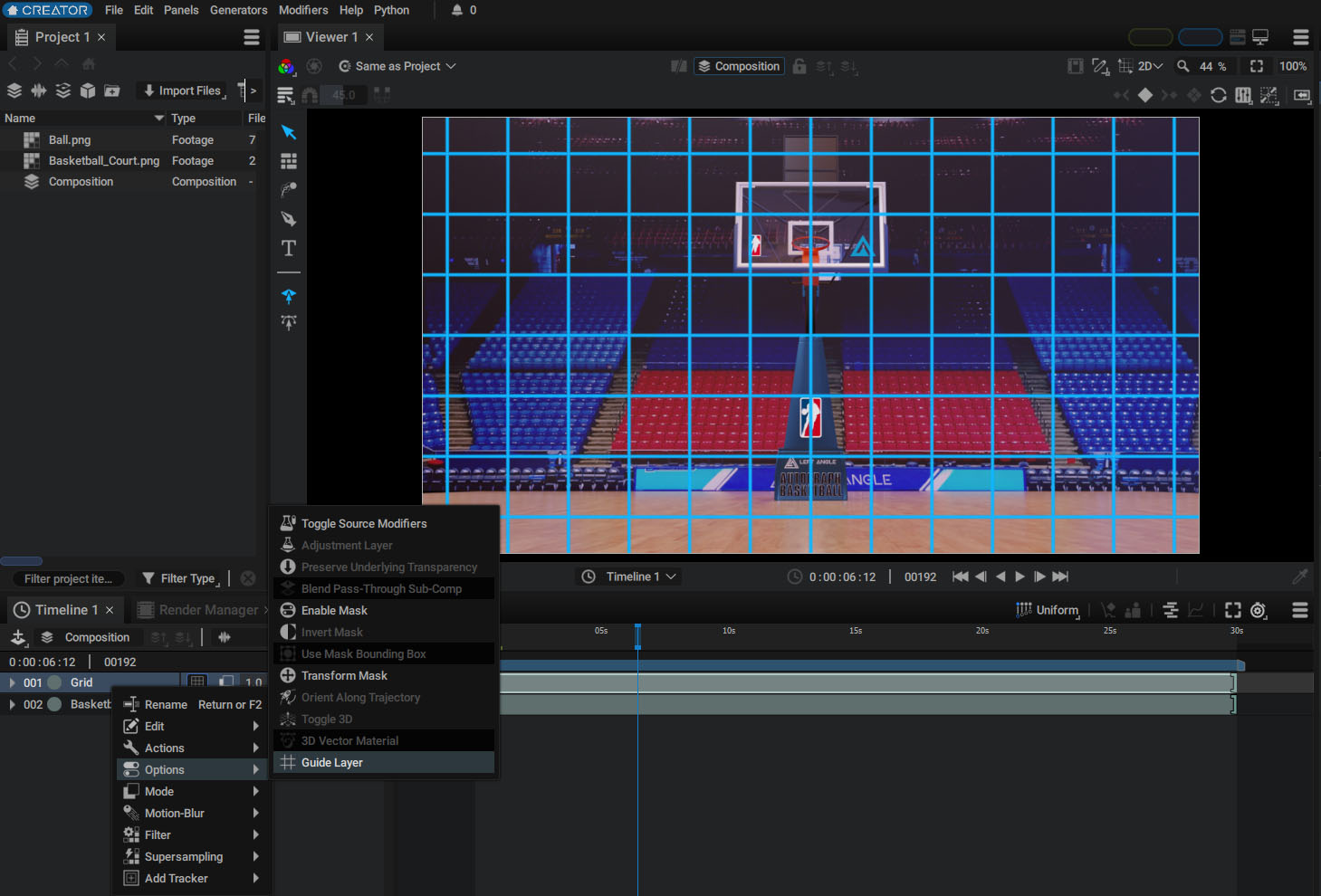Screen dimensions: 1321x896
Task: Click the viewer refresh icon
Action: pyautogui.click(x=1219, y=95)
